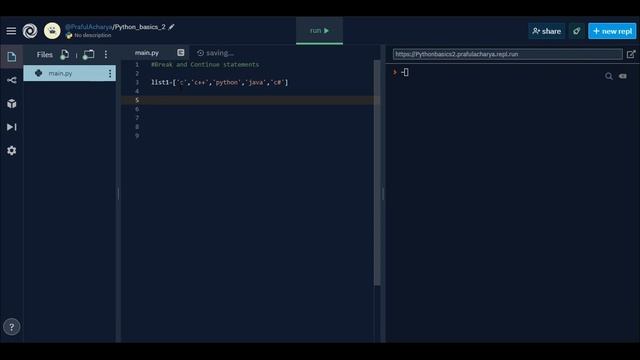Open the user avatar profile picture

(x=52, y=31)
